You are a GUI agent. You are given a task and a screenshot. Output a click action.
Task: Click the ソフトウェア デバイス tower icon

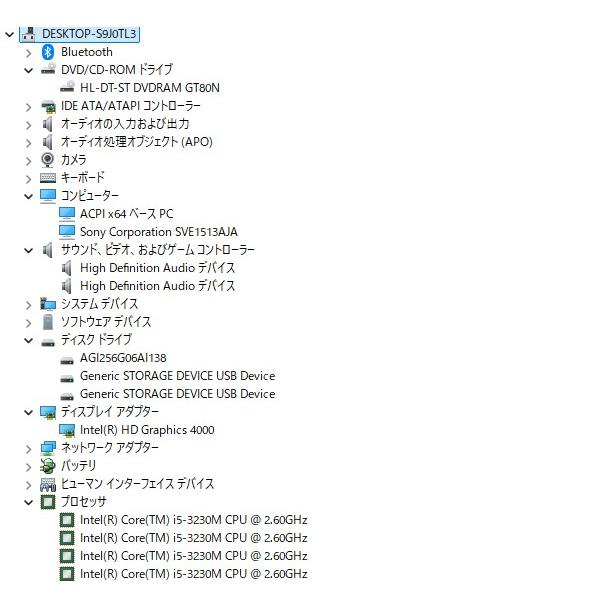pyautogui.click(x=48, y=322)
